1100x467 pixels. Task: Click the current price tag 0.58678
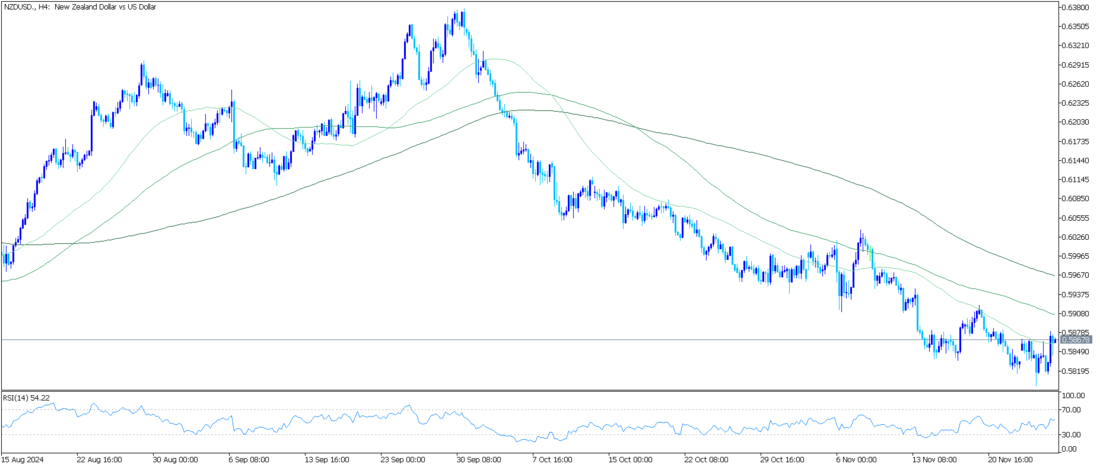[x=1075, y=340]
